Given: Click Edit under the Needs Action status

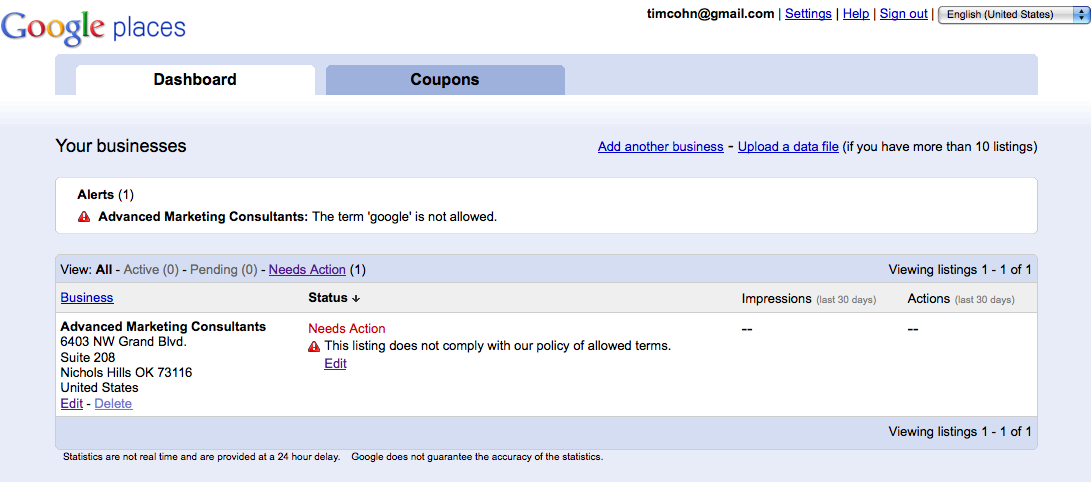Looking at the screenshot, I should click(335, 364).
